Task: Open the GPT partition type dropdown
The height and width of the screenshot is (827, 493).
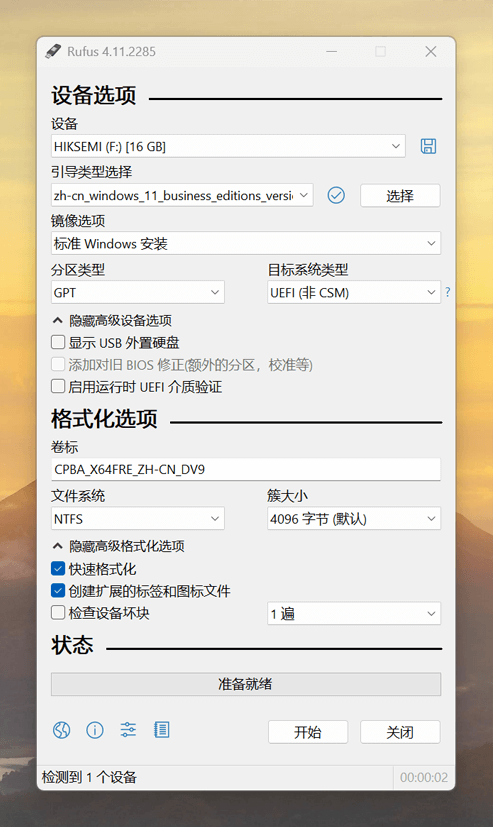Action: pos(138,292)
